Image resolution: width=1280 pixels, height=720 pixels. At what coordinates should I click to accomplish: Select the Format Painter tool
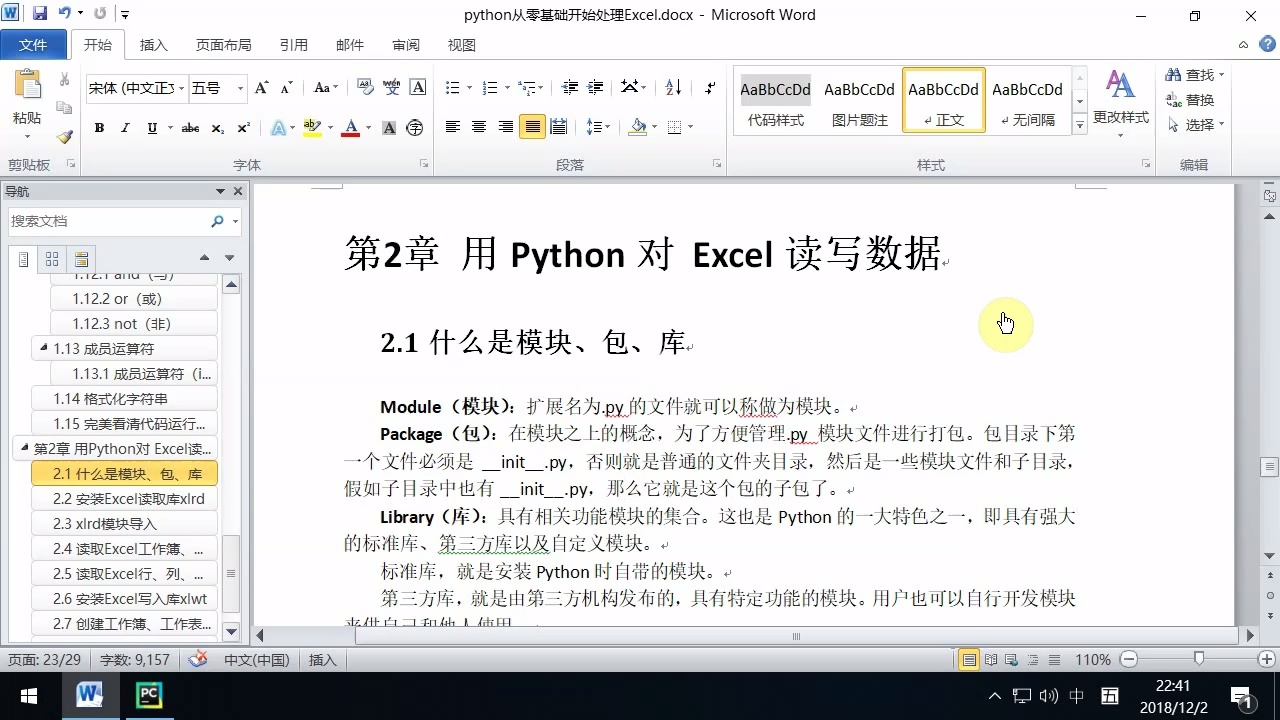pyautogui.click(x=63, y=138)
